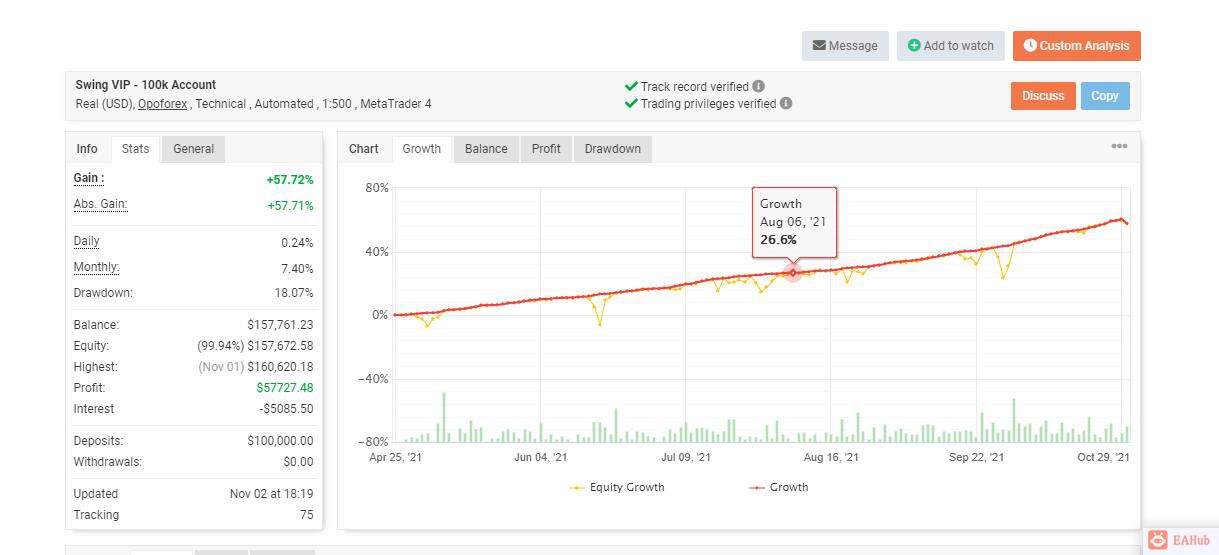Switch to the Info tab
The image size is (1219, 555).
87,149
